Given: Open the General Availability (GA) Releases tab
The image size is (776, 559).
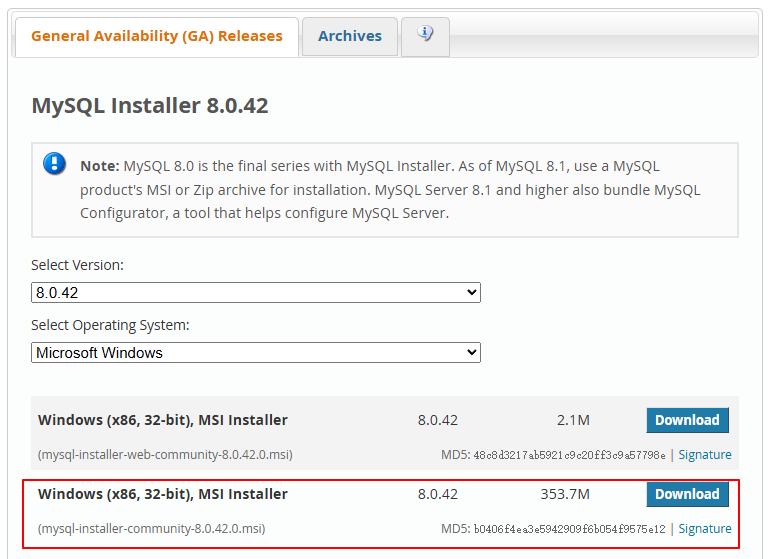Looking at the screenshot, I should (157, 36).
